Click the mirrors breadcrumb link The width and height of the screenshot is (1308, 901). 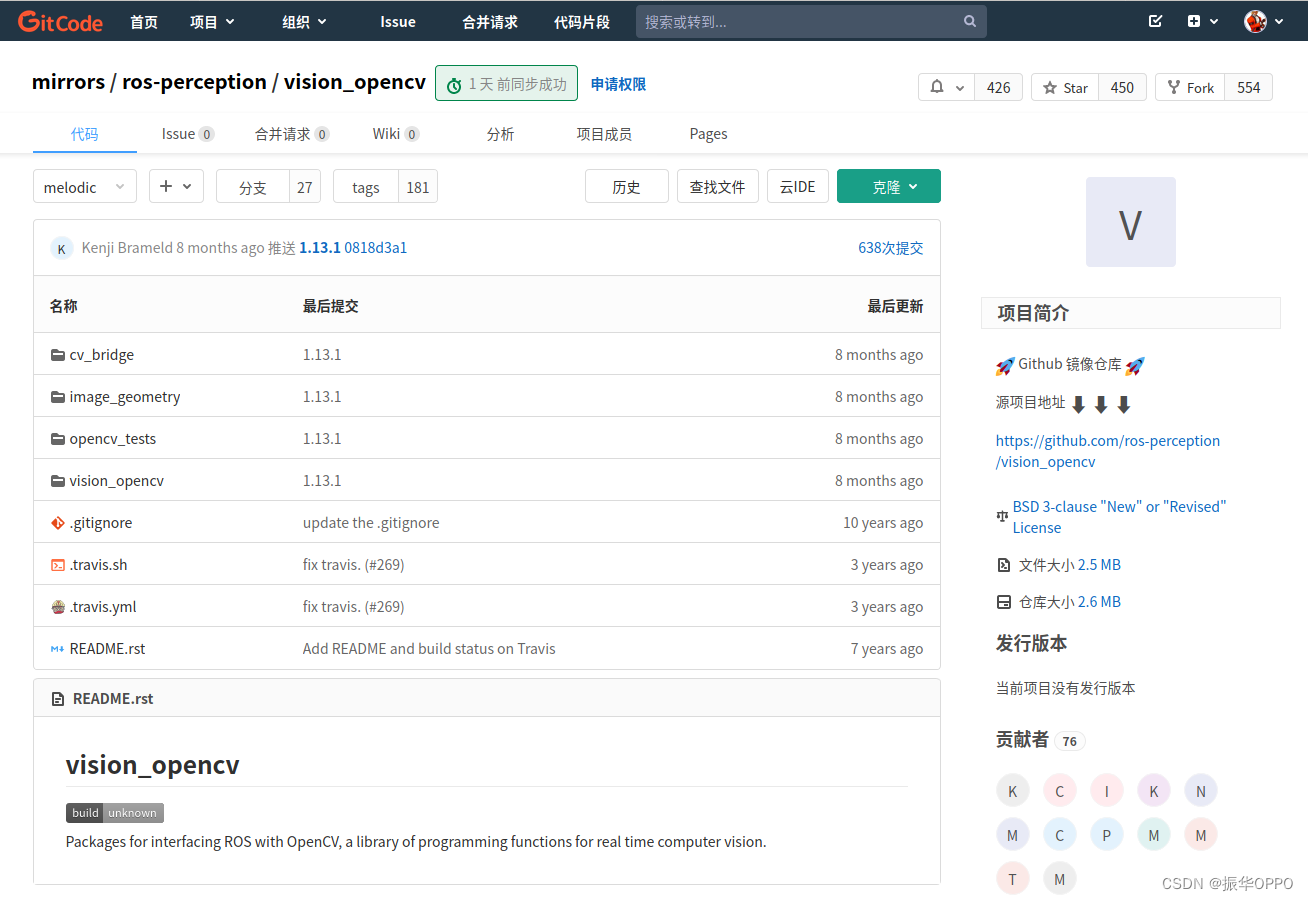point(68,82)
